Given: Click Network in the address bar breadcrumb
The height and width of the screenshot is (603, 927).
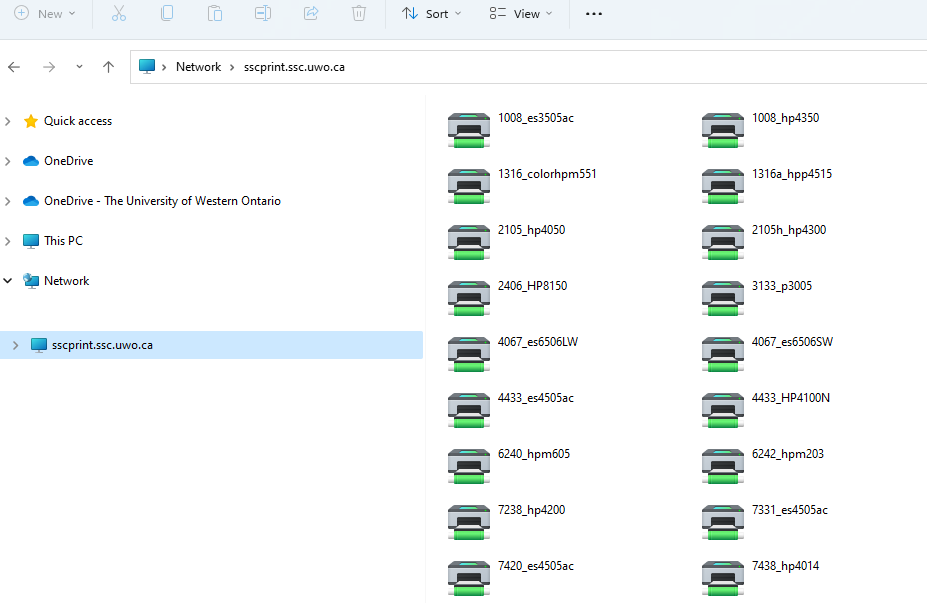Looking at the screenshot, I should click(198, 66).
